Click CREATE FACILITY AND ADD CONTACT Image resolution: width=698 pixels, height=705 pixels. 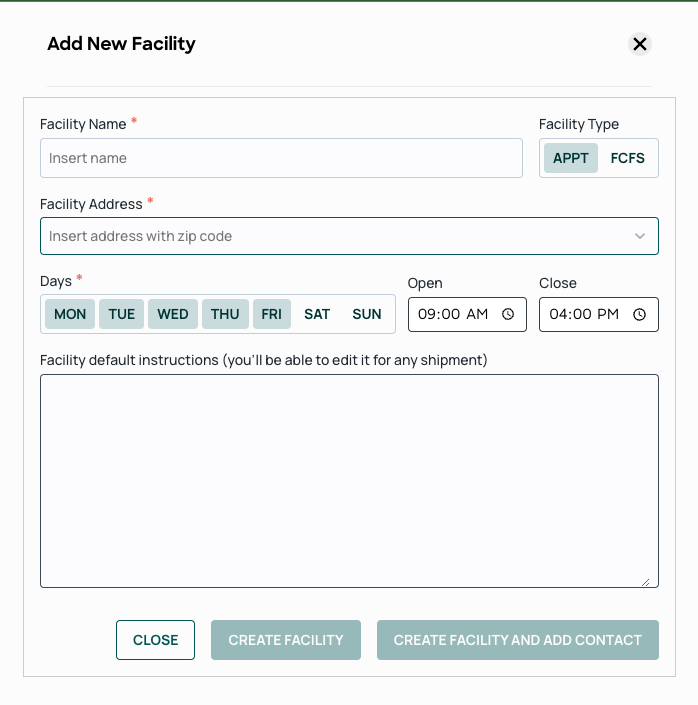point(518,640)
